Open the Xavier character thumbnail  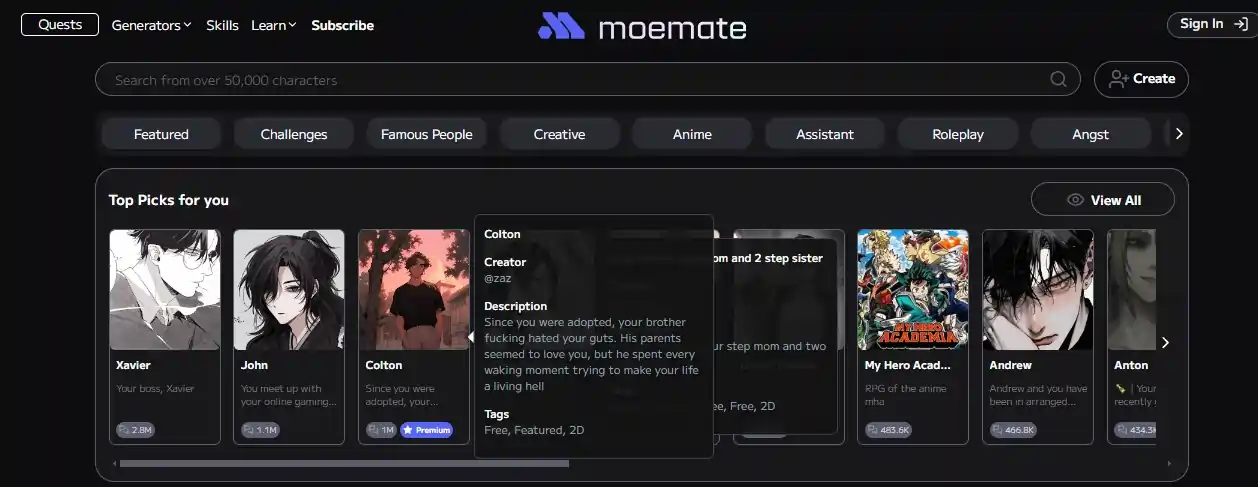(x=165, y=290)
